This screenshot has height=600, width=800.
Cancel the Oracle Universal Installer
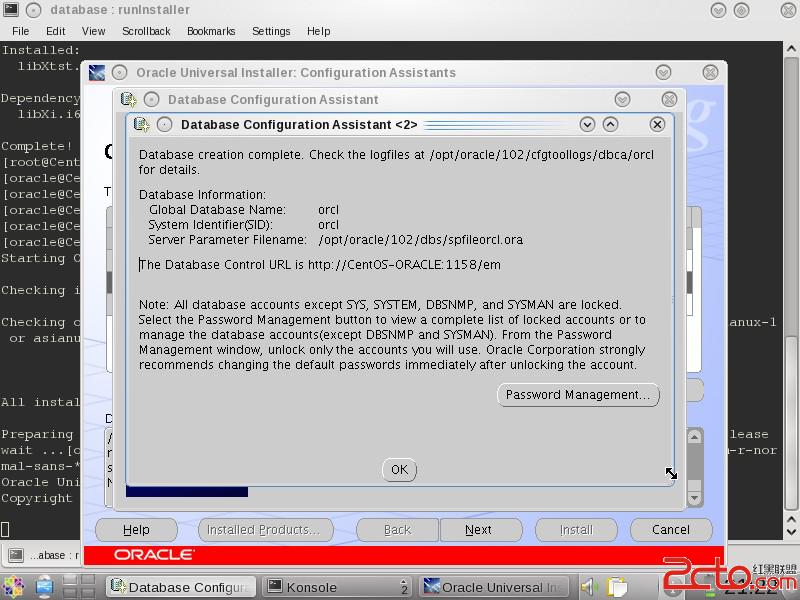tap(670, 530)
